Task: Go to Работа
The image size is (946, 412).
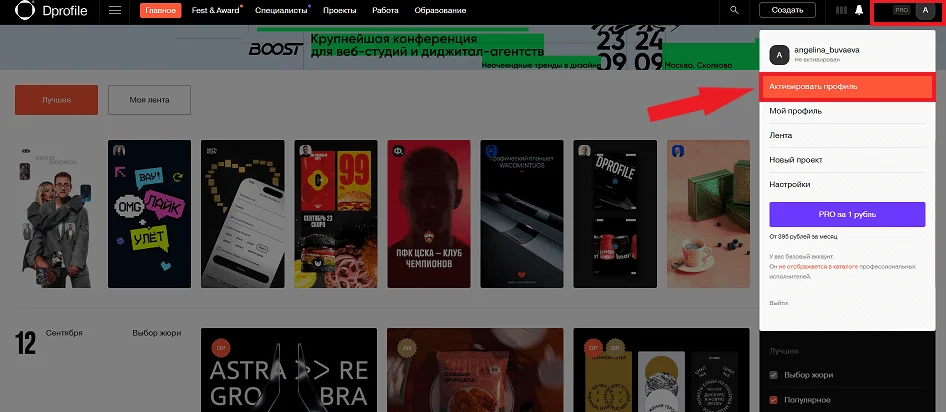Action: (x=386, y=10)
